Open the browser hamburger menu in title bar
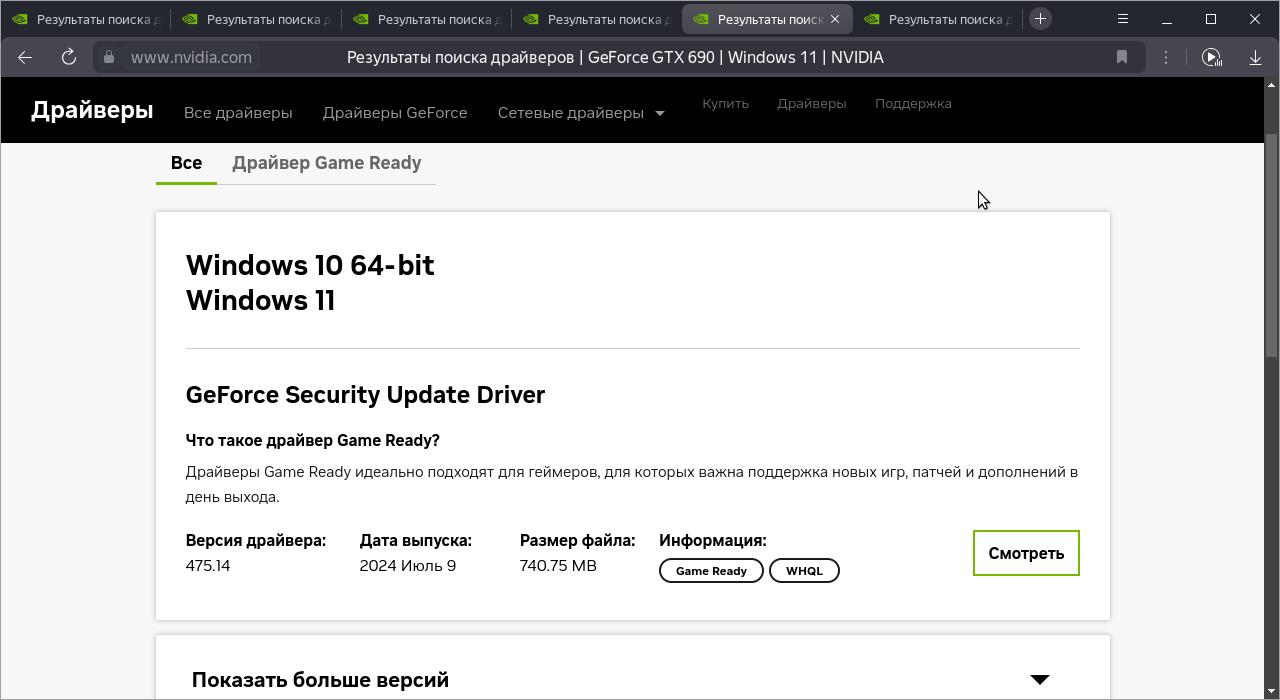The height and width of the screenshot is (700, 1280). click(1123, 19)
